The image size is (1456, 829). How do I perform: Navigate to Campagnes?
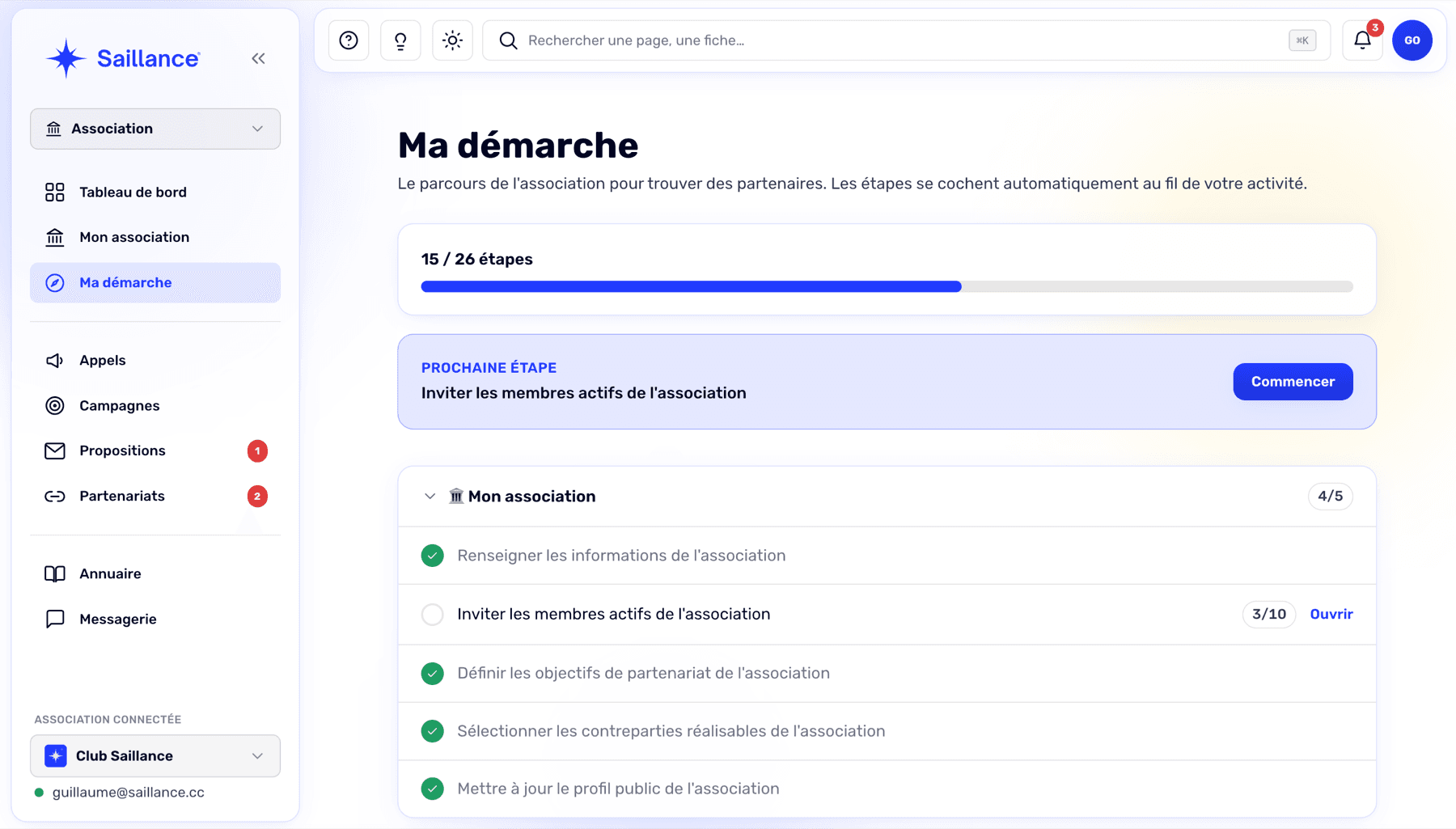155,405
